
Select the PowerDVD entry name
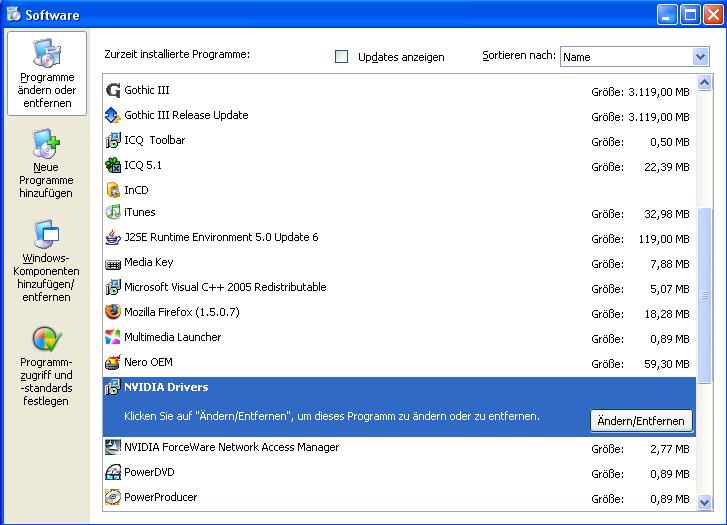tap(149, 472)
